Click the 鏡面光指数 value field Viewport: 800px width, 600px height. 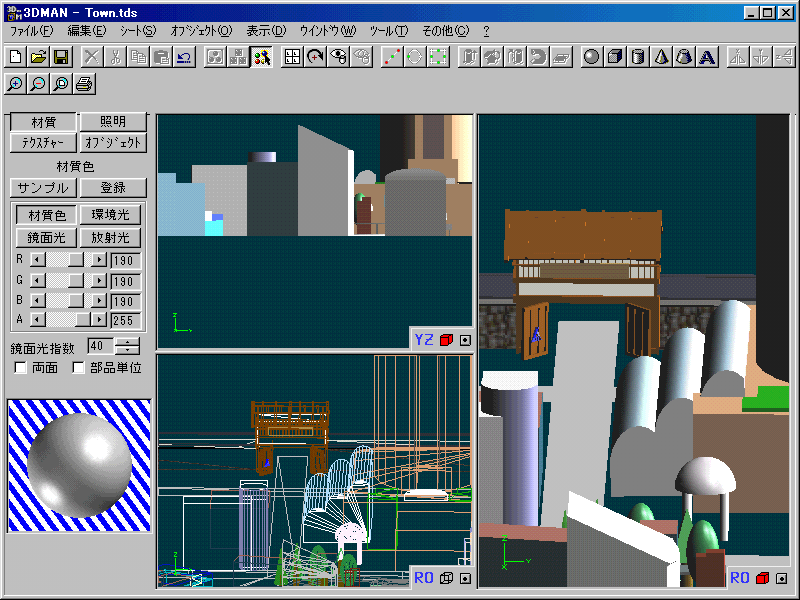click(101, 346)
